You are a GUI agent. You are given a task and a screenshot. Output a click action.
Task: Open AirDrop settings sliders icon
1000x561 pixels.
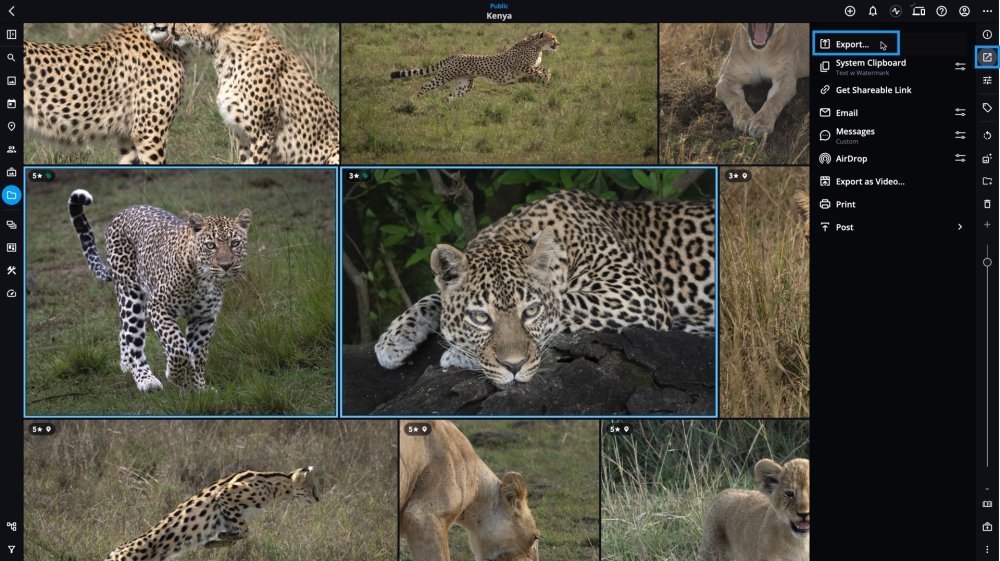click(960, 158)
